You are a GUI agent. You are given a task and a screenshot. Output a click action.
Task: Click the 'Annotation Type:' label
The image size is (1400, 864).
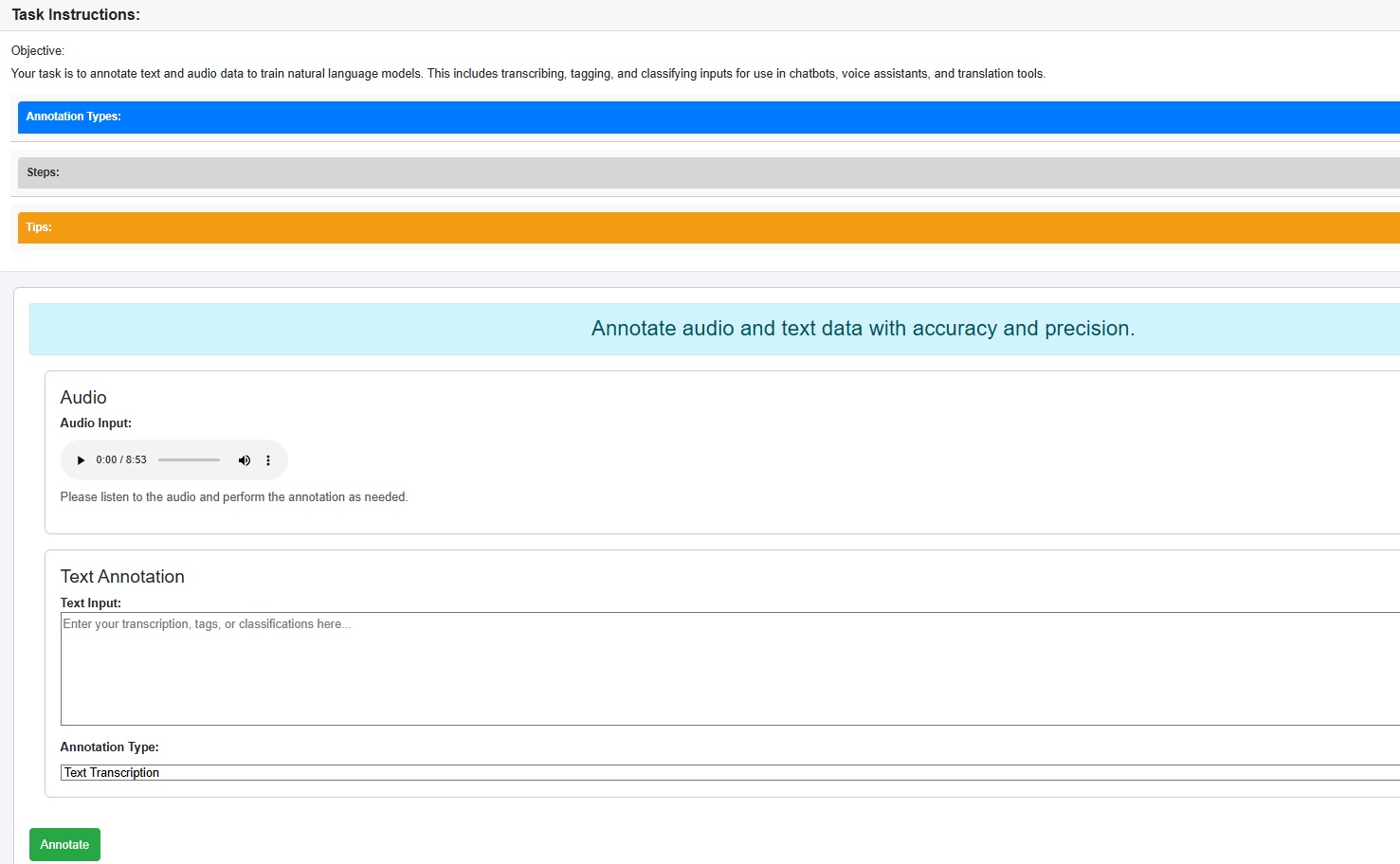pos(110,747)
